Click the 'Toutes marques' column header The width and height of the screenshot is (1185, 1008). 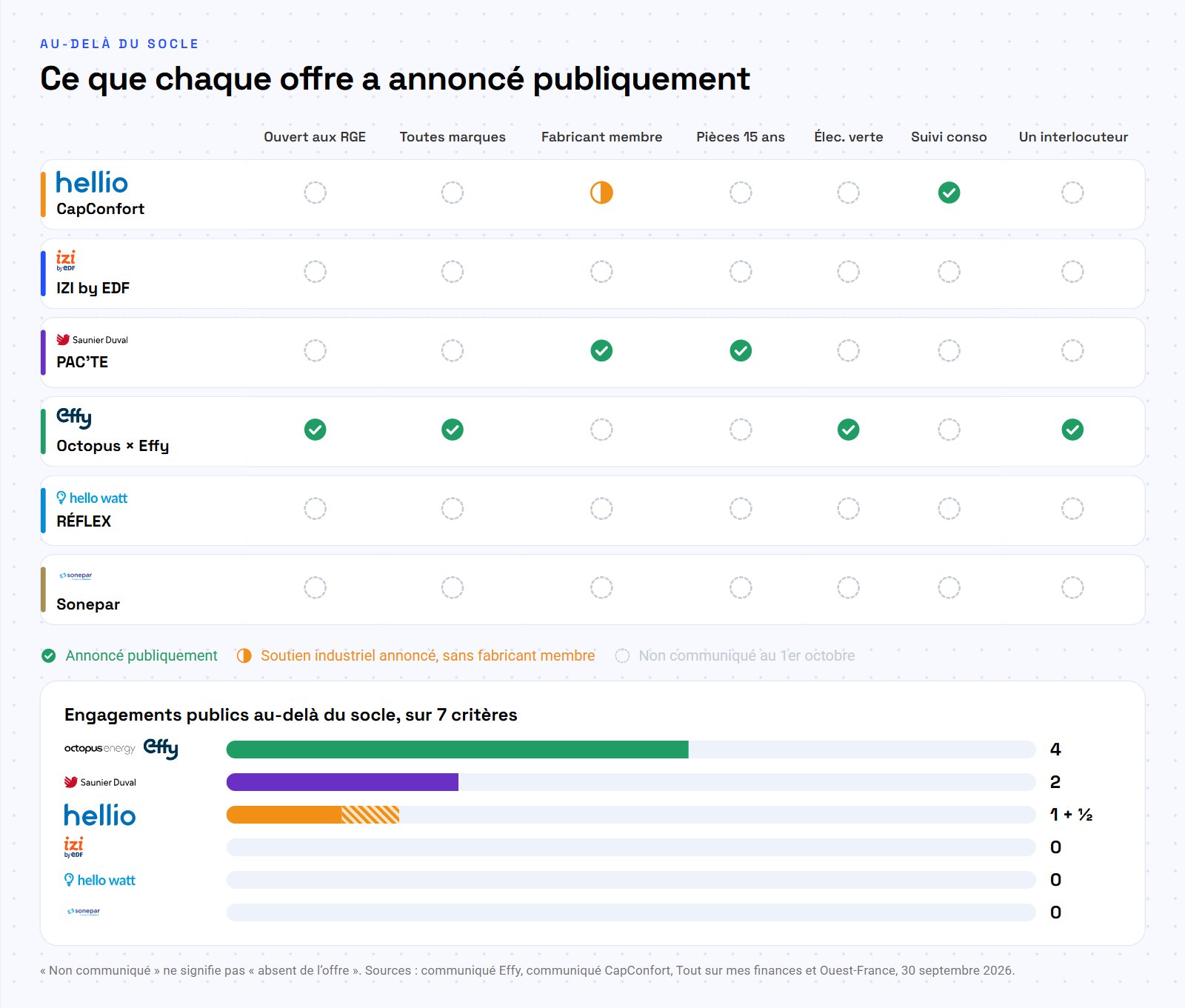453,137
